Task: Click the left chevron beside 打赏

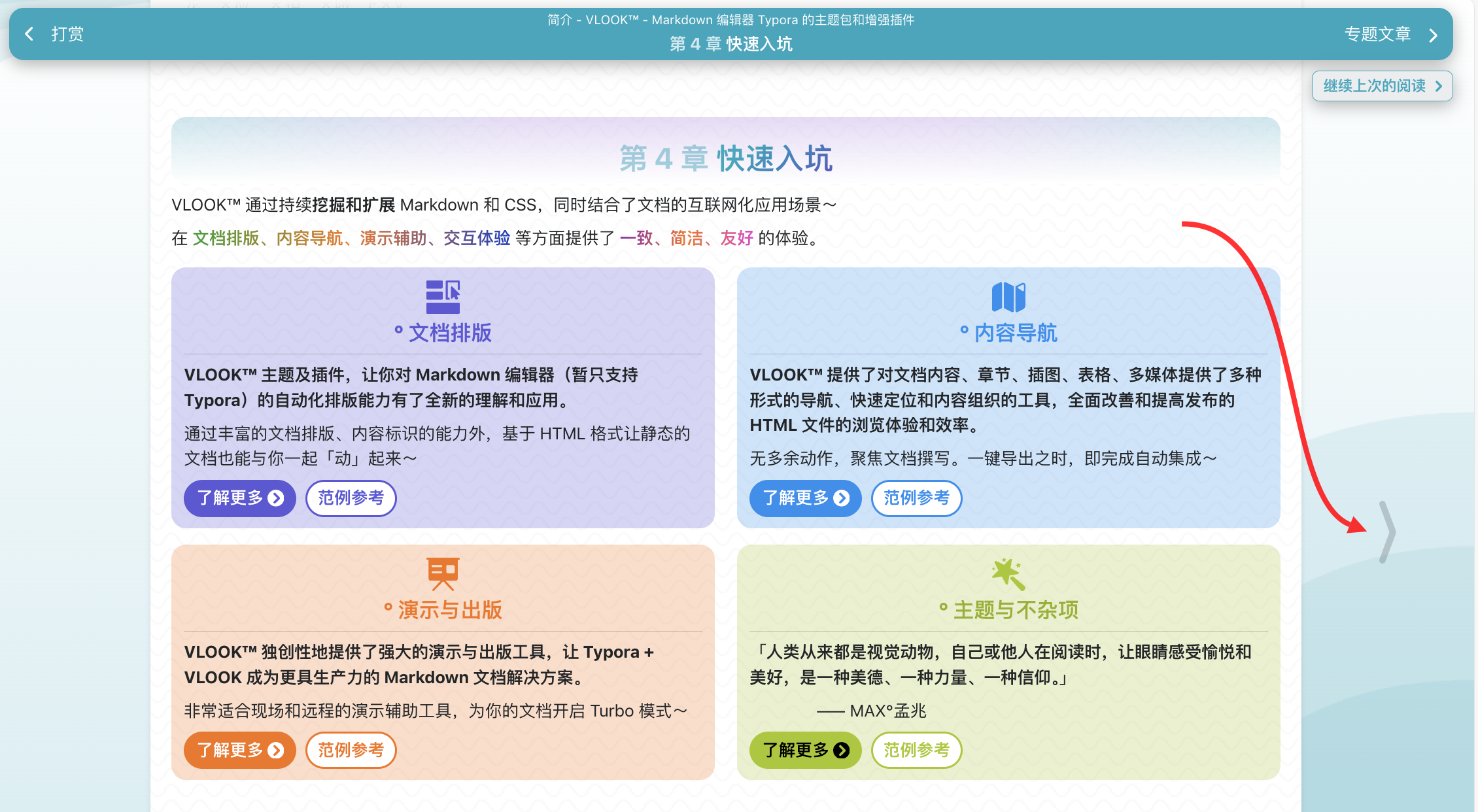Action: 29,34
